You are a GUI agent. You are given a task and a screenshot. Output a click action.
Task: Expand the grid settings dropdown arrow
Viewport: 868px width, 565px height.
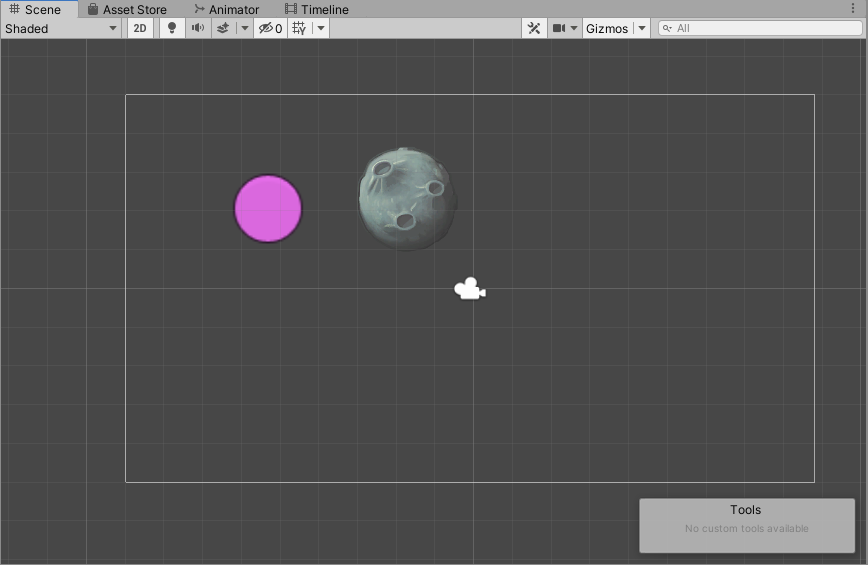point(320,28)
